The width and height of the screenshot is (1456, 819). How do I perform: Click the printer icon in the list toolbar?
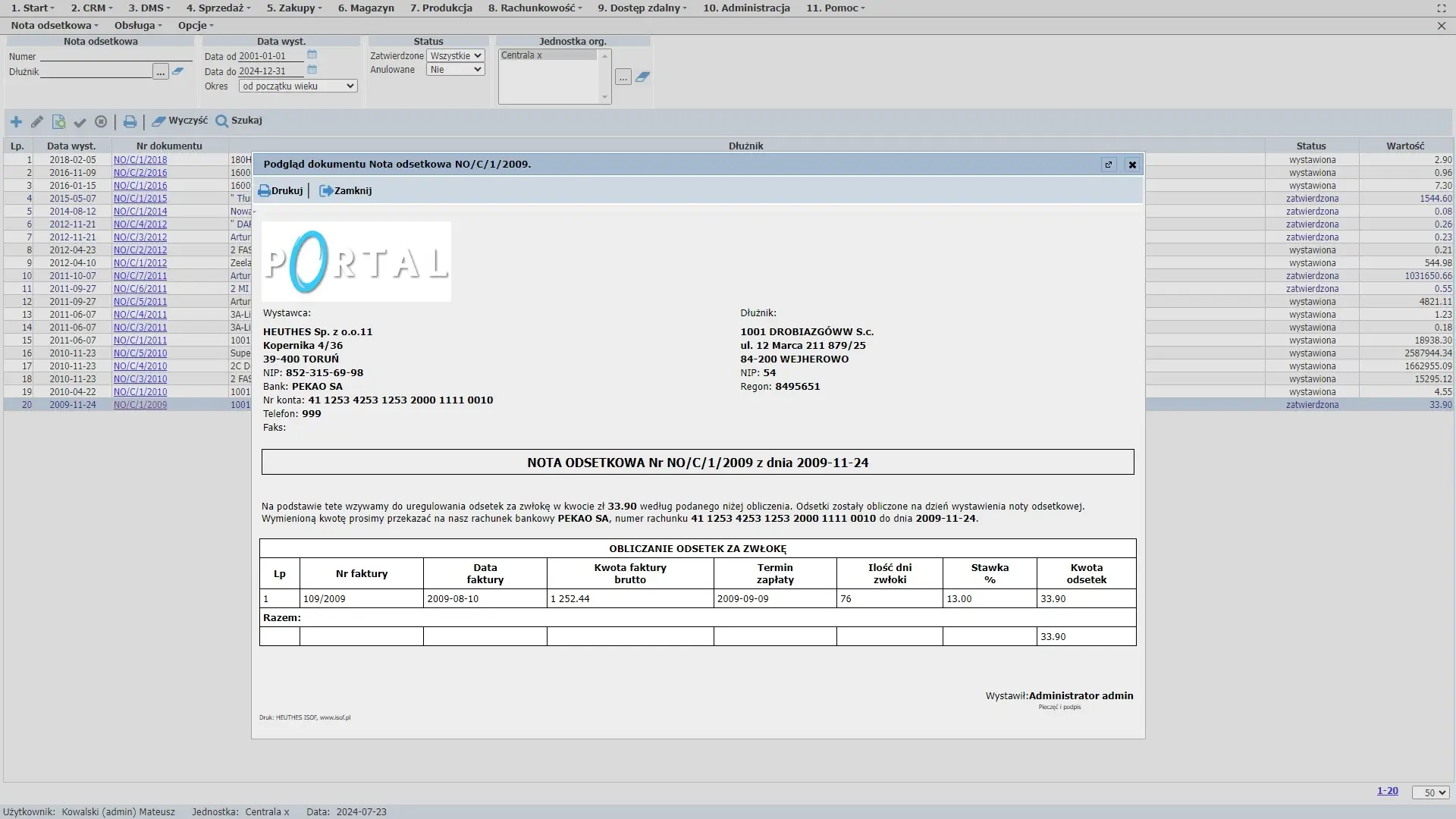pyautogui.click(x=130, y=121)
